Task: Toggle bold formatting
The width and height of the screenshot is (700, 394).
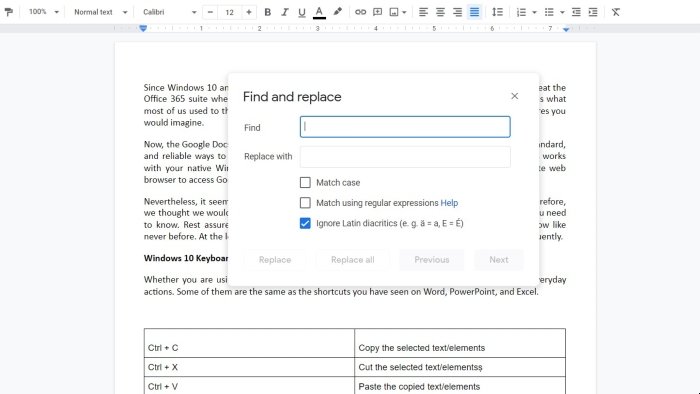Action: (x=267, y=12)
